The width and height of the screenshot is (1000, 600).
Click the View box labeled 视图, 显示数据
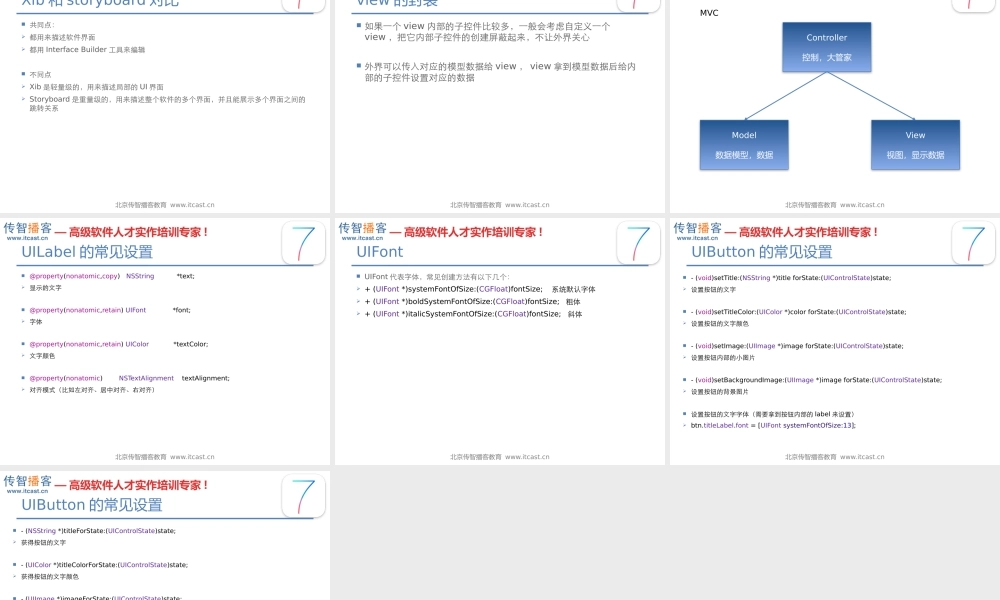[x=915, y=144]
